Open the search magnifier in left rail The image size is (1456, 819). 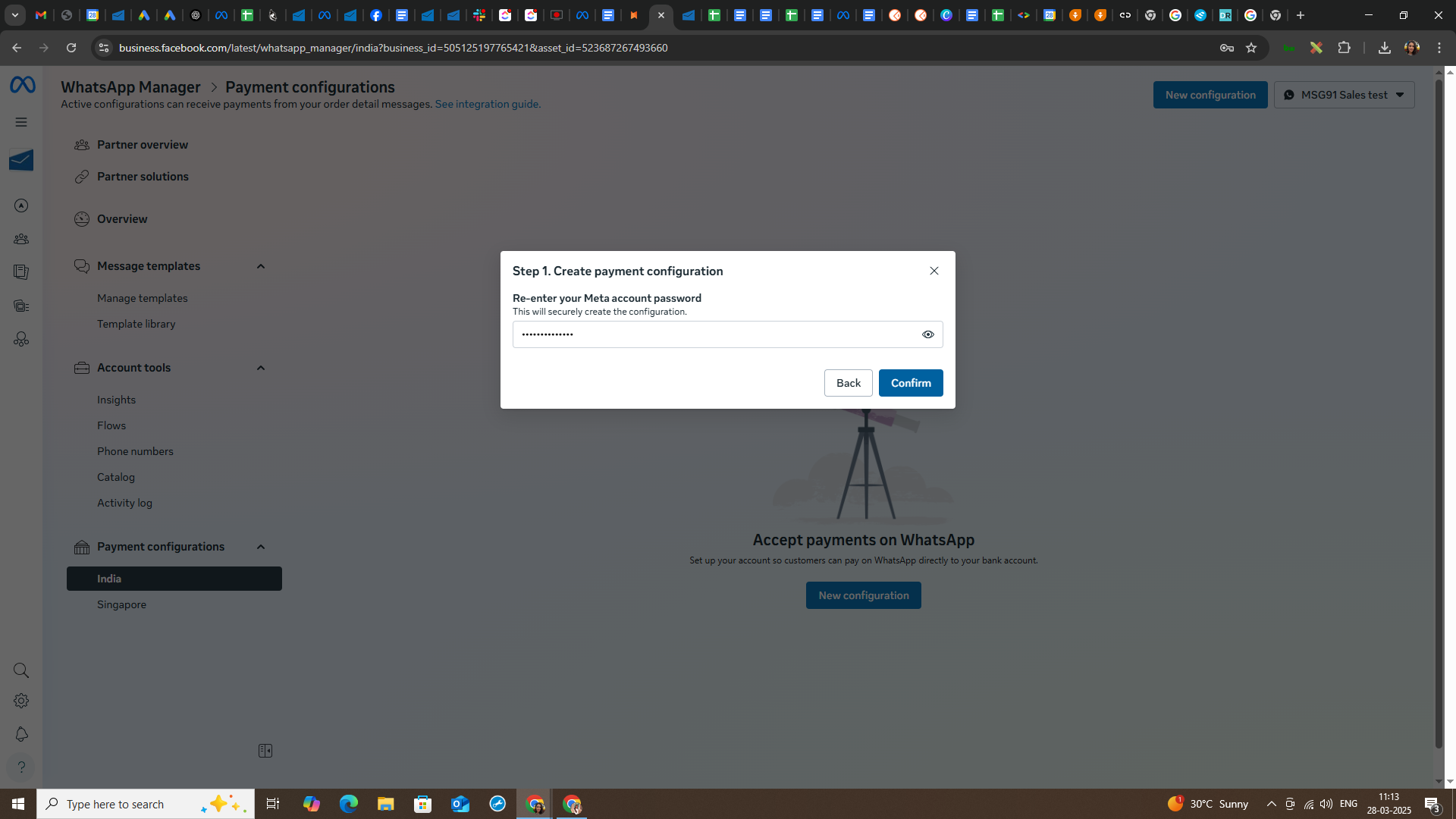(x=21, y=670)
